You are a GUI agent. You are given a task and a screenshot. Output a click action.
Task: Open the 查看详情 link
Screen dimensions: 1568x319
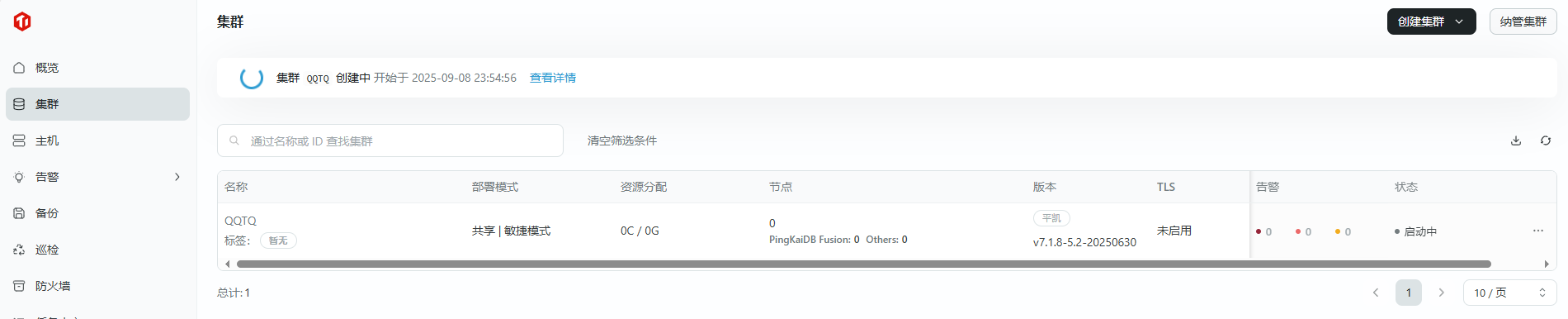point(553,78)
